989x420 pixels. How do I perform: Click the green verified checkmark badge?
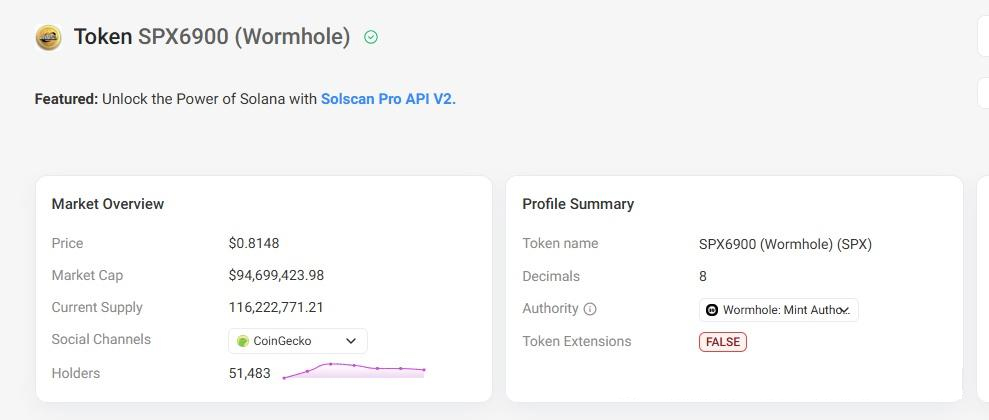[x=371, y=37]
